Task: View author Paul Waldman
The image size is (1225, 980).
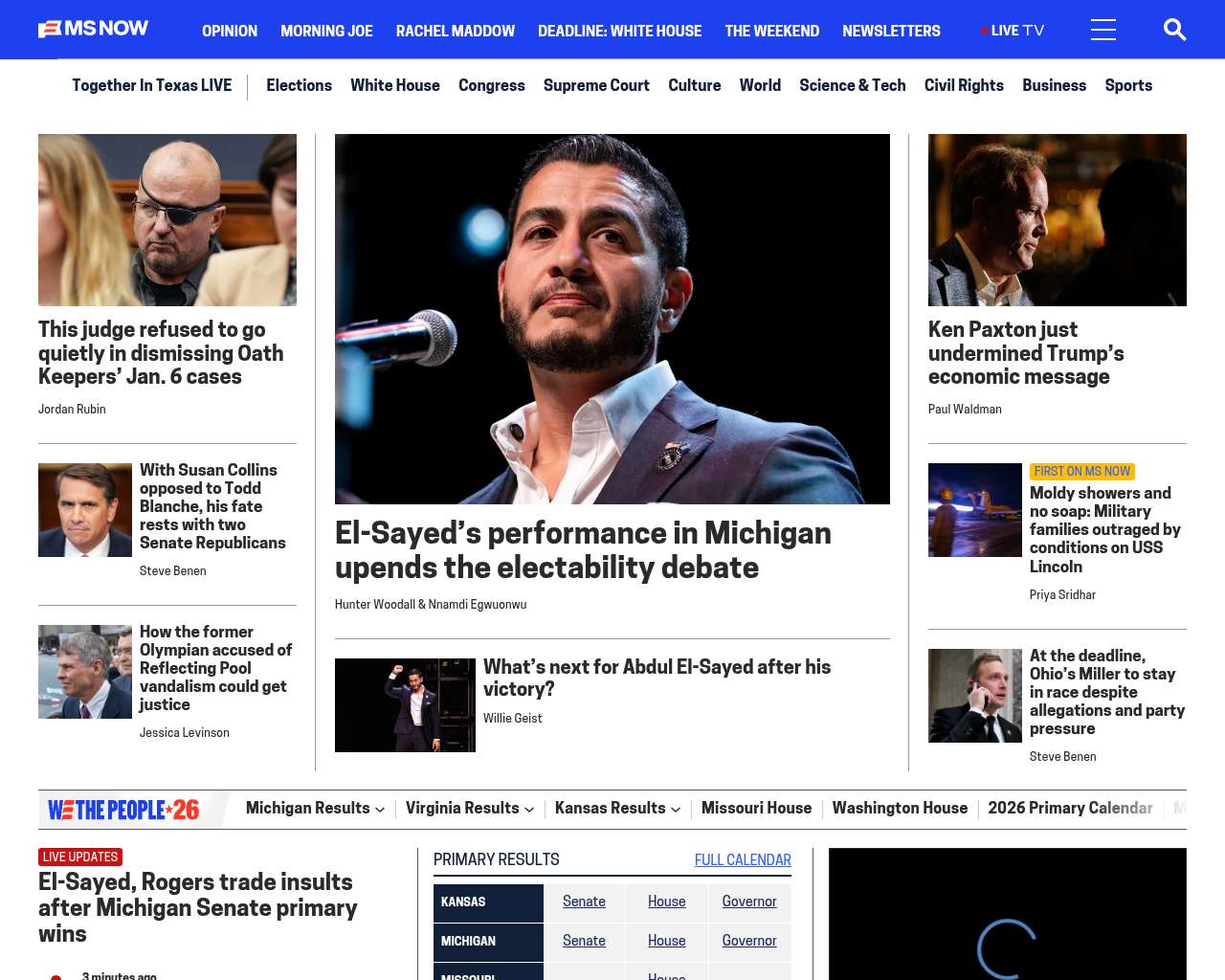Action: coord(965,409)
